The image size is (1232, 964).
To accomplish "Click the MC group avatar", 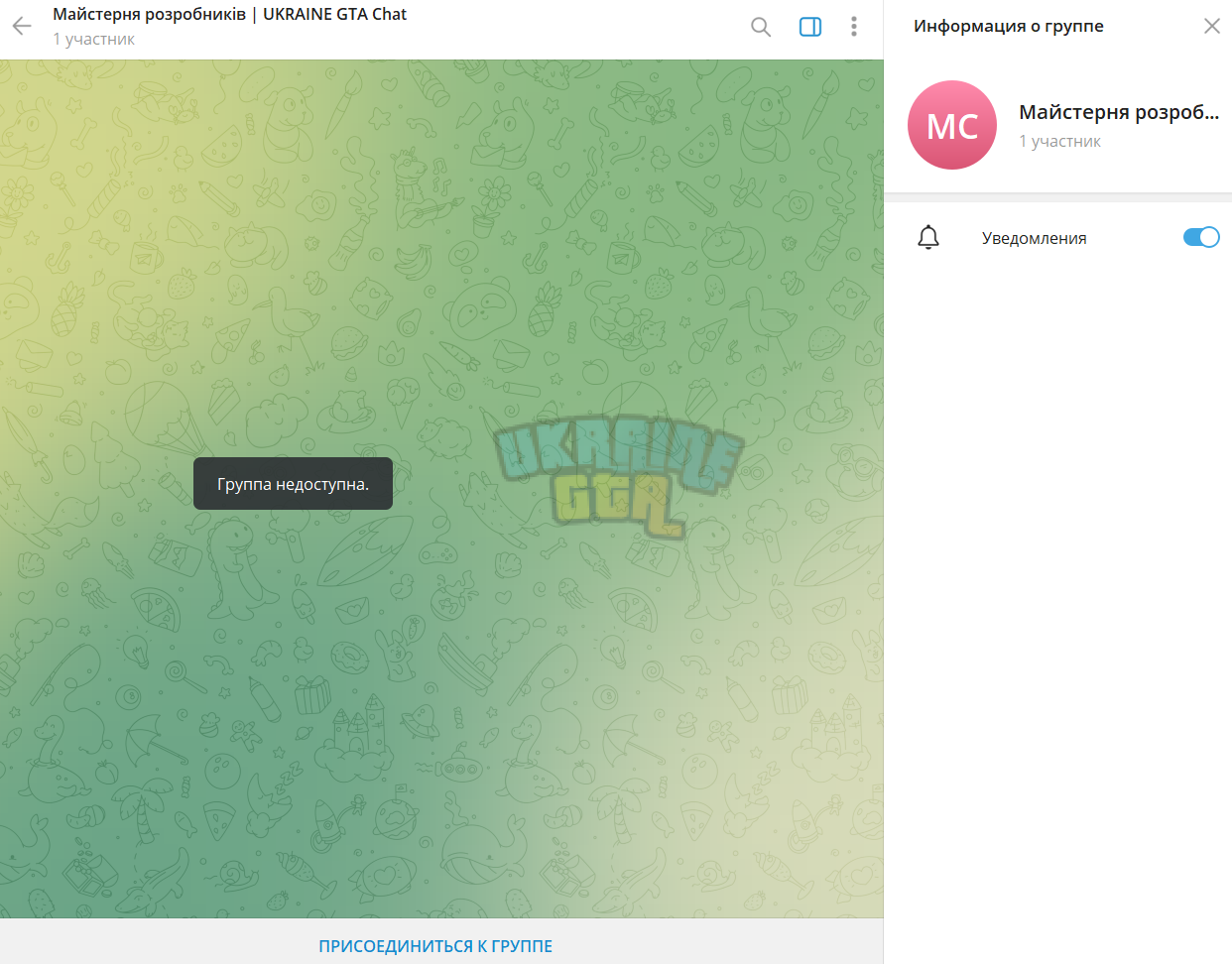I will pyautogui.click(x=952, y=125).
